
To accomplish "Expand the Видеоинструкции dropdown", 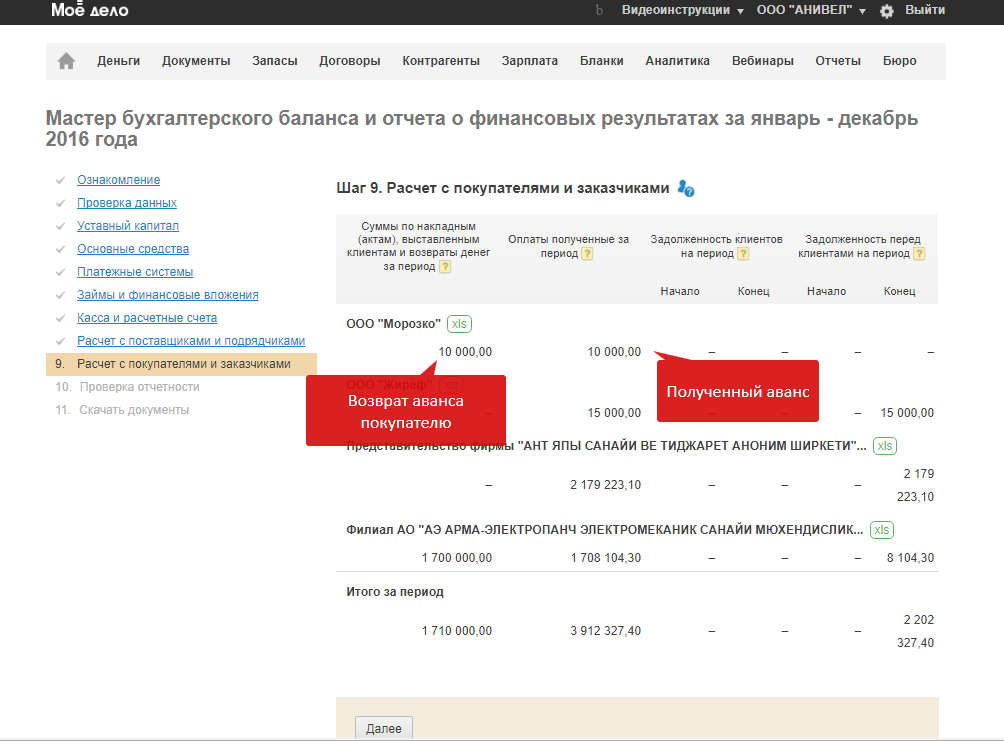I will [682, 10].
